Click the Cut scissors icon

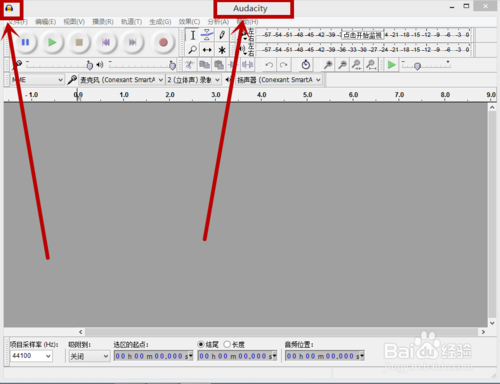point(190,65)
